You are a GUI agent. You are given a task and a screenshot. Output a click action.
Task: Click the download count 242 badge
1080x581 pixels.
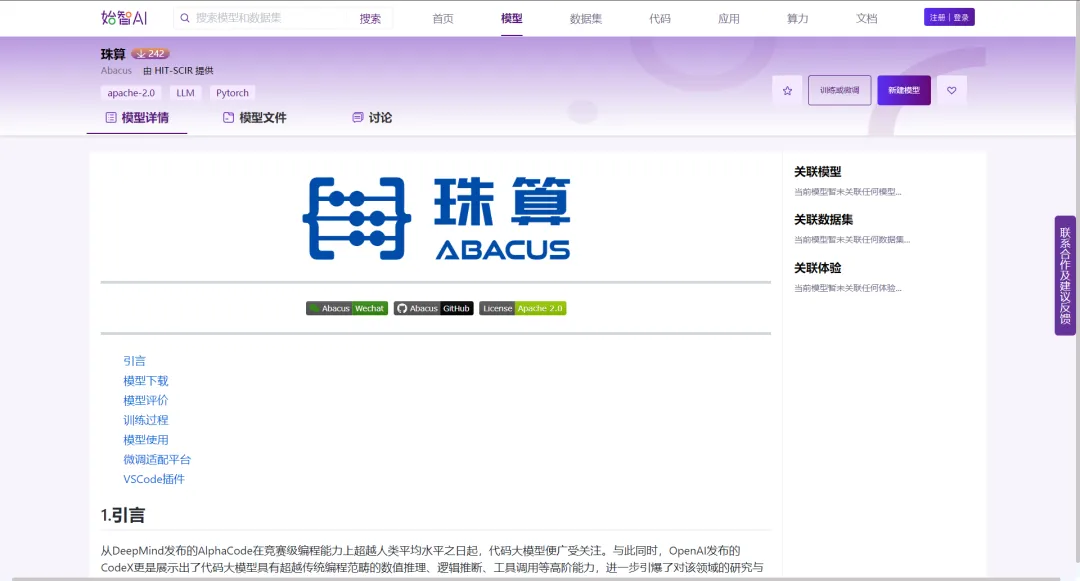point(151,54)
